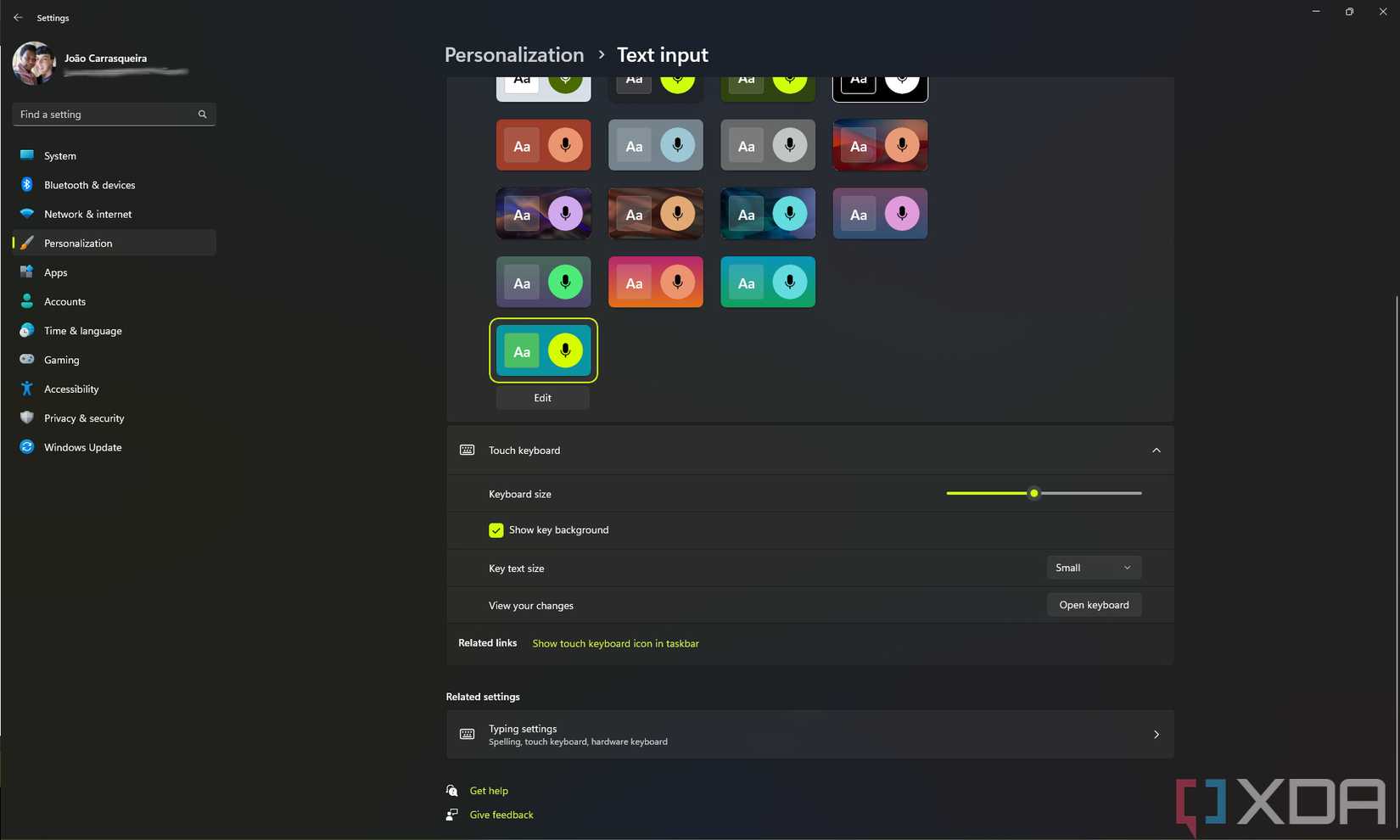Click the Time & language globe icon

tap(27, 330)
